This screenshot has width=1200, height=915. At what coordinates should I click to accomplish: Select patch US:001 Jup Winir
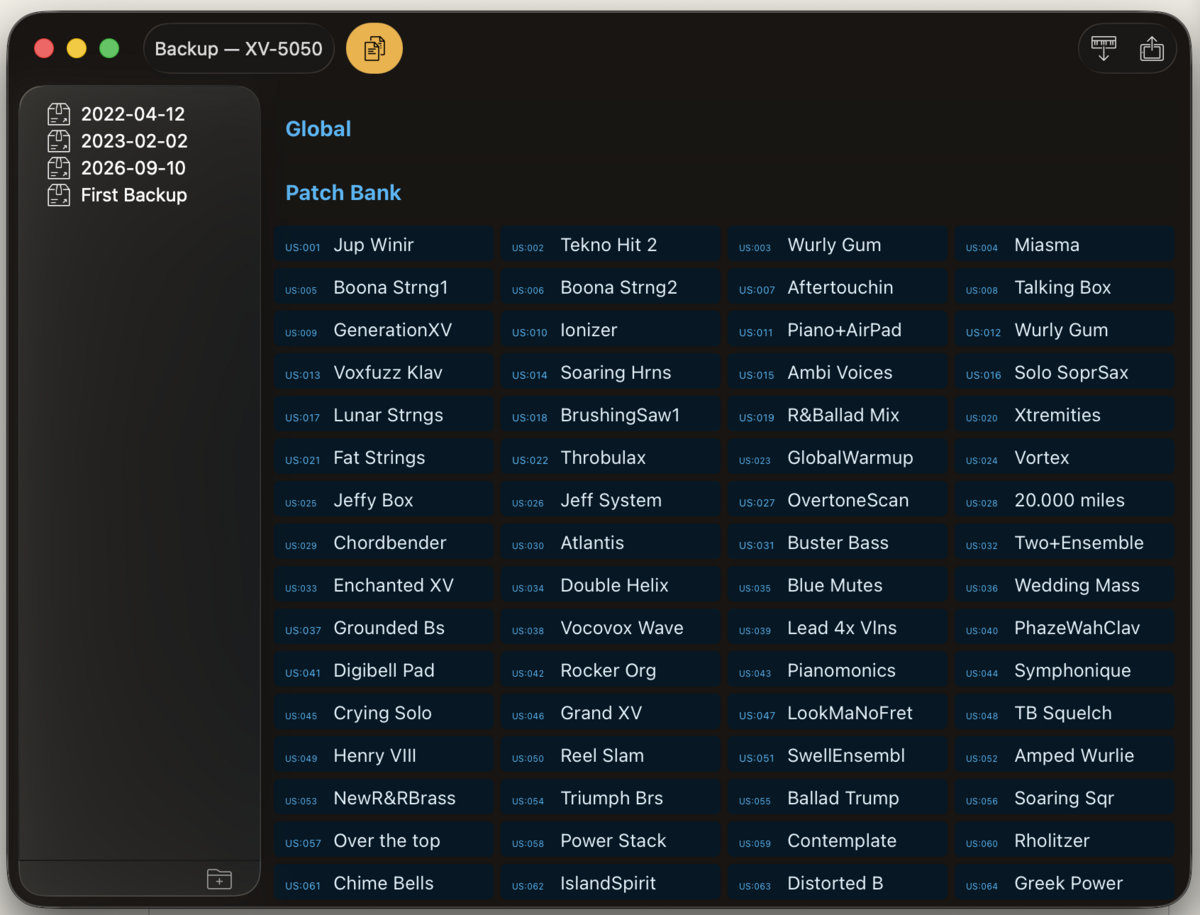tap(384, 245)
